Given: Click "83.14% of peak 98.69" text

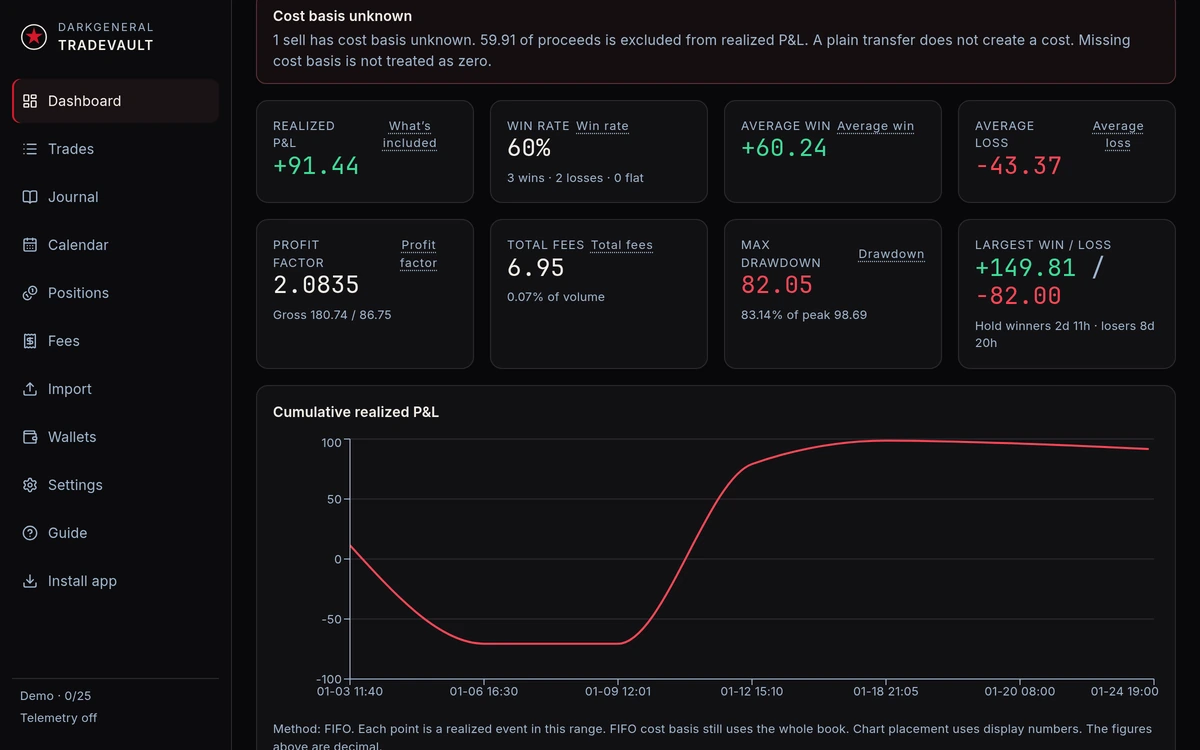Looking at the screenshot, I should coord(804,315).
